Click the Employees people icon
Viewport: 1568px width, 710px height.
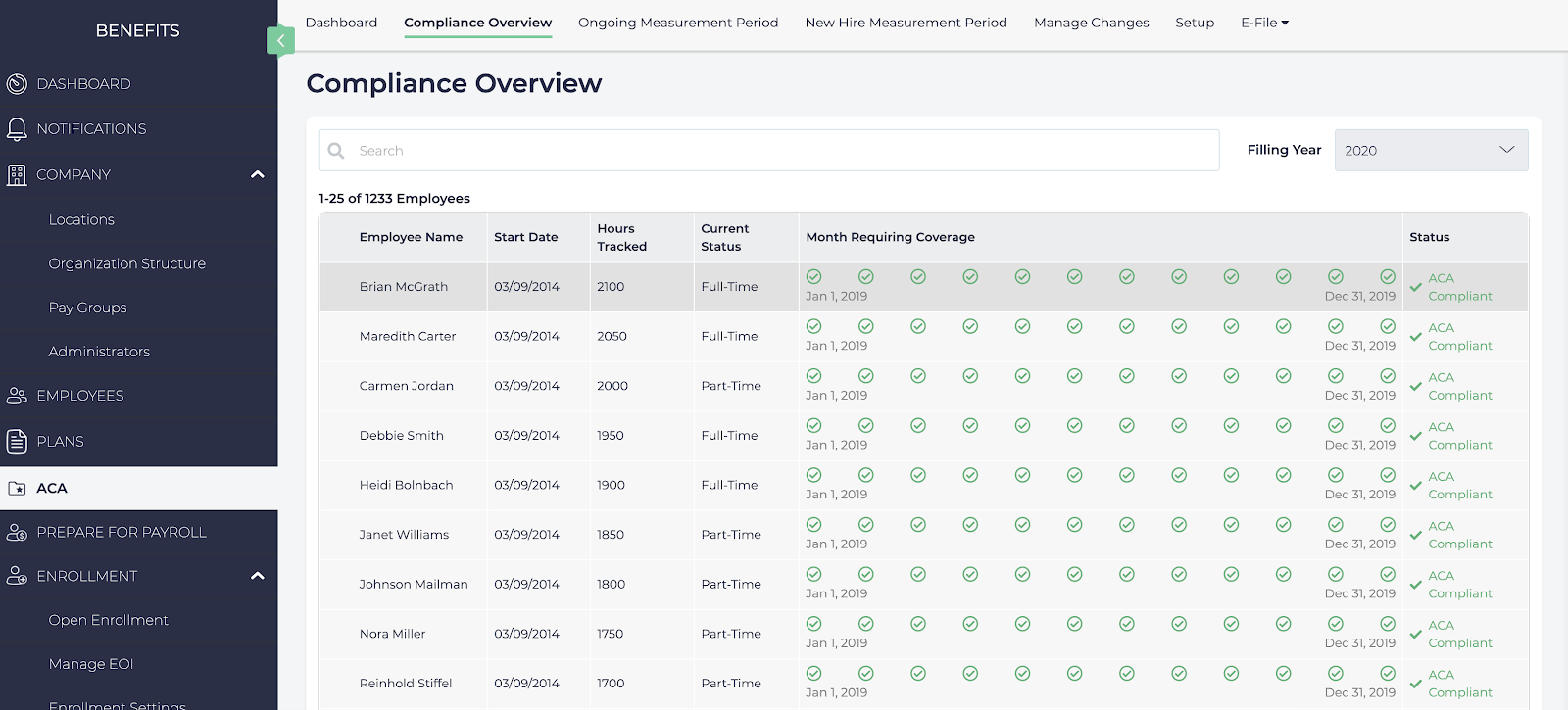[17, 396]
